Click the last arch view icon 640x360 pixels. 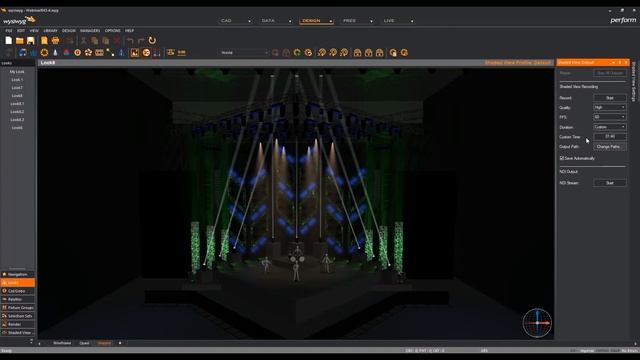click(380, 53)
